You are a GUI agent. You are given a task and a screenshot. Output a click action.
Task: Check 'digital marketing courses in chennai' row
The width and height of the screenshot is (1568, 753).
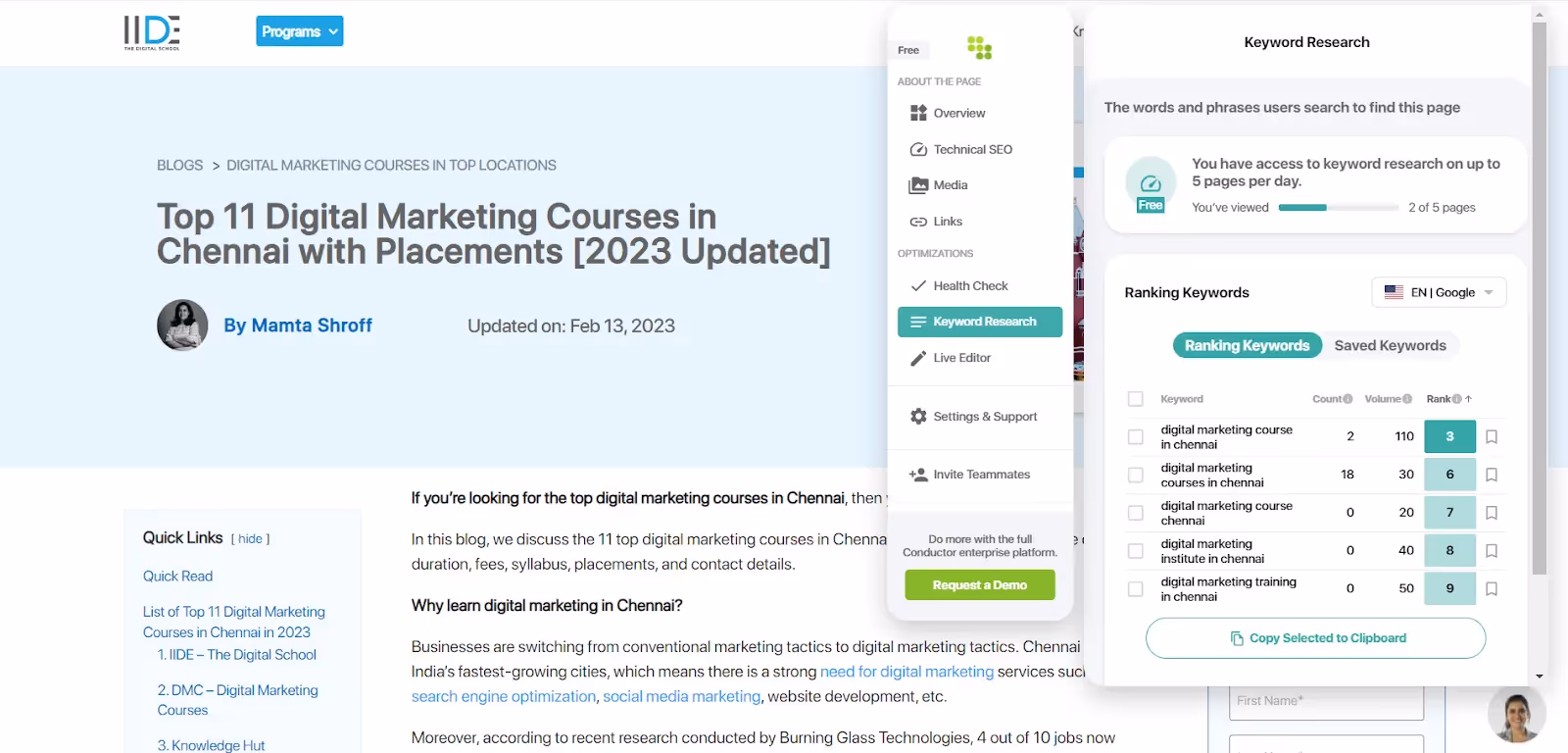(x=1135, y=476)
